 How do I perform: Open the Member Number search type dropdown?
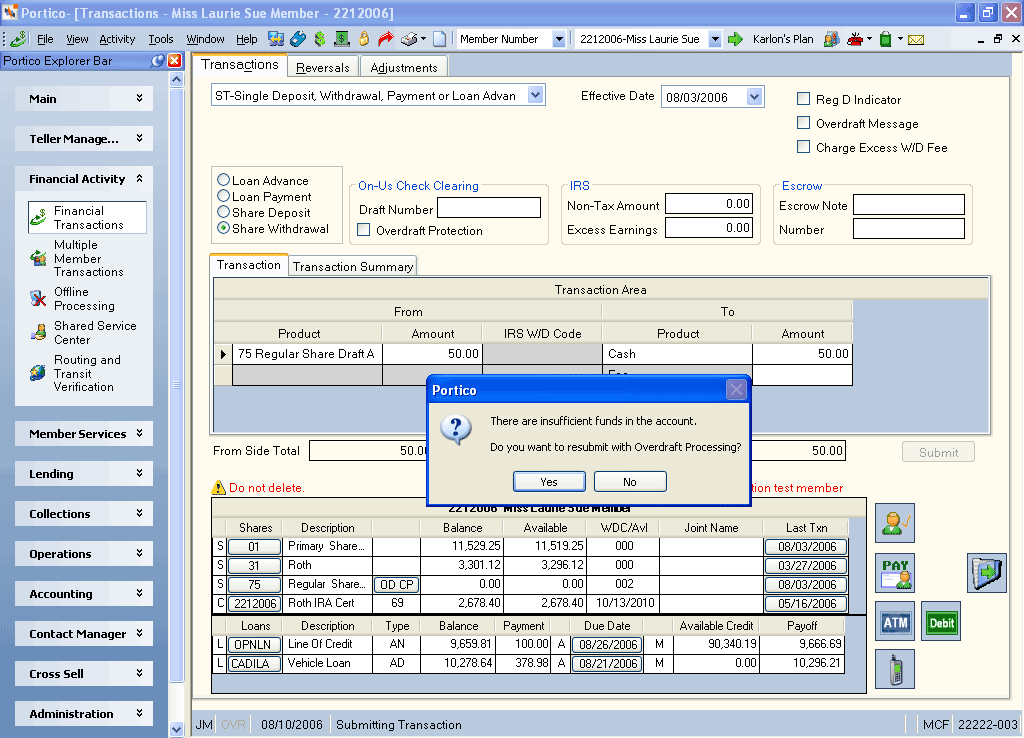[558, 39]
